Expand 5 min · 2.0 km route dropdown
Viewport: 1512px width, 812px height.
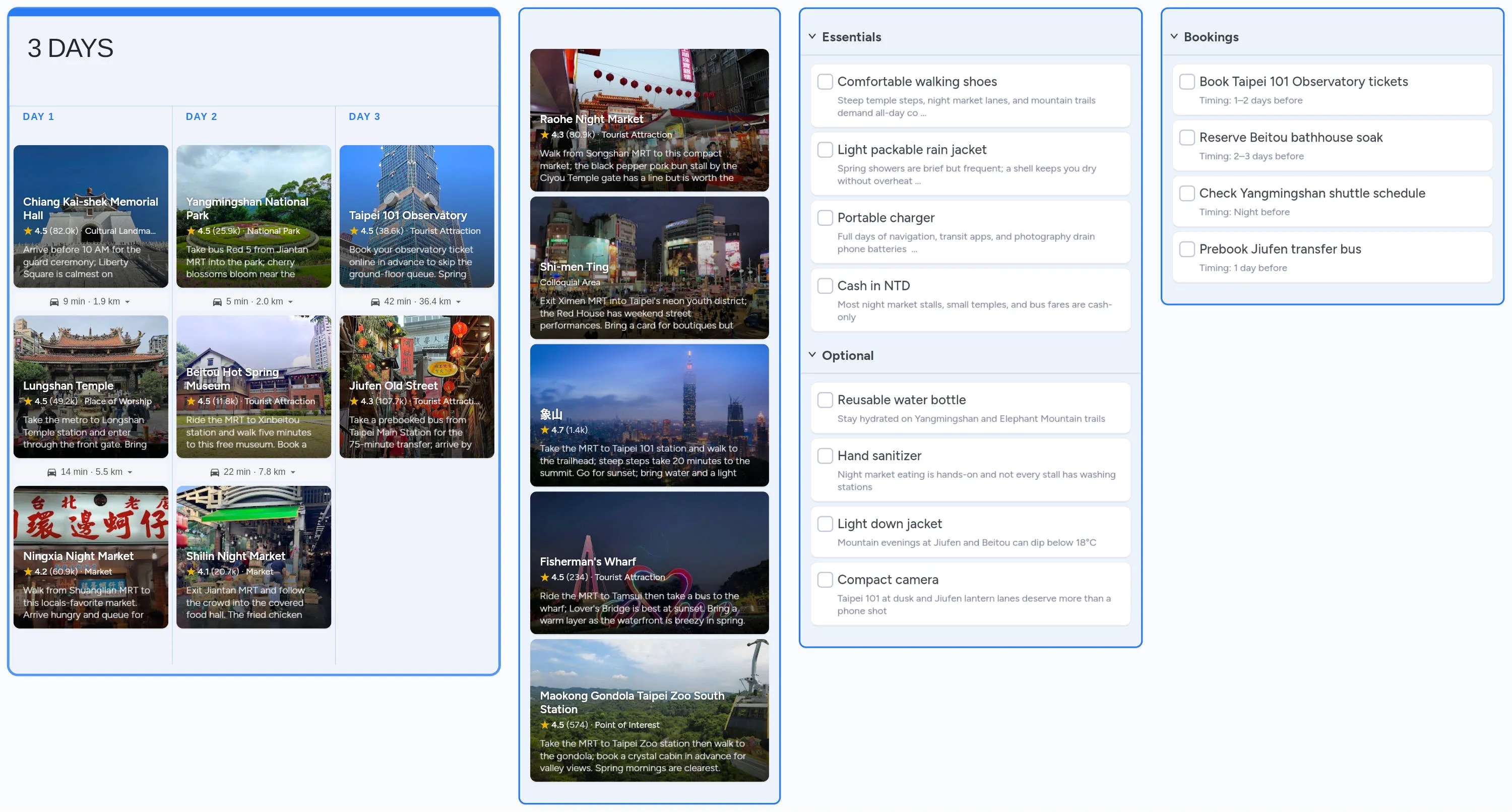click(290, 302)
